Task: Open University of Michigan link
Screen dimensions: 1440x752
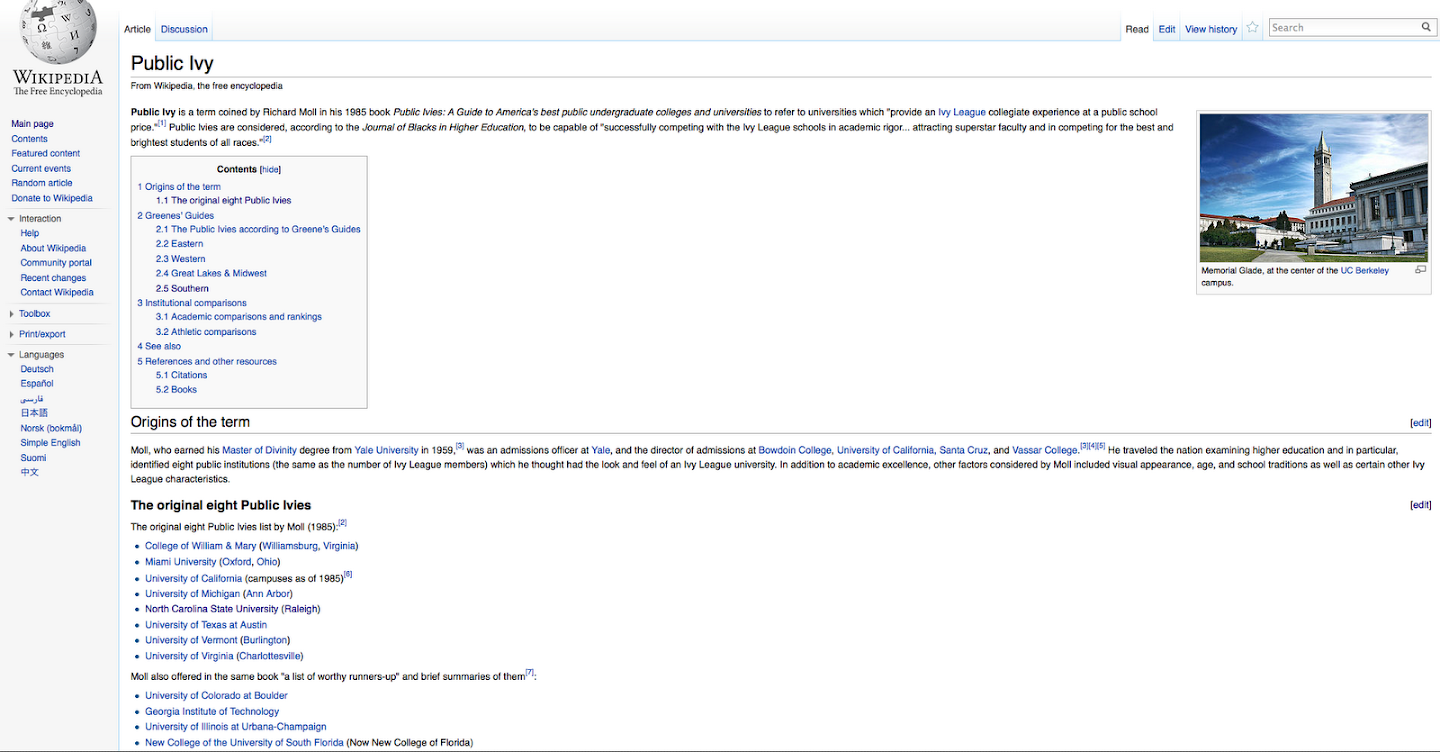Action: [192, 594]
